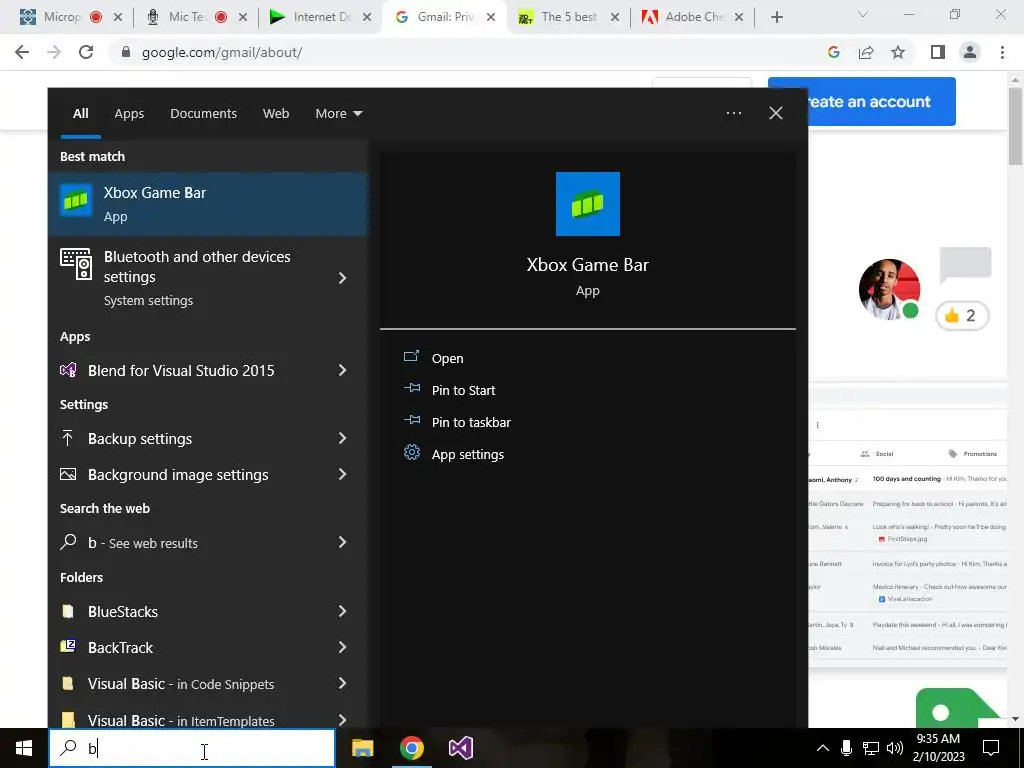
Task: Open Visual Studio from taskbar
Action: 460,748
